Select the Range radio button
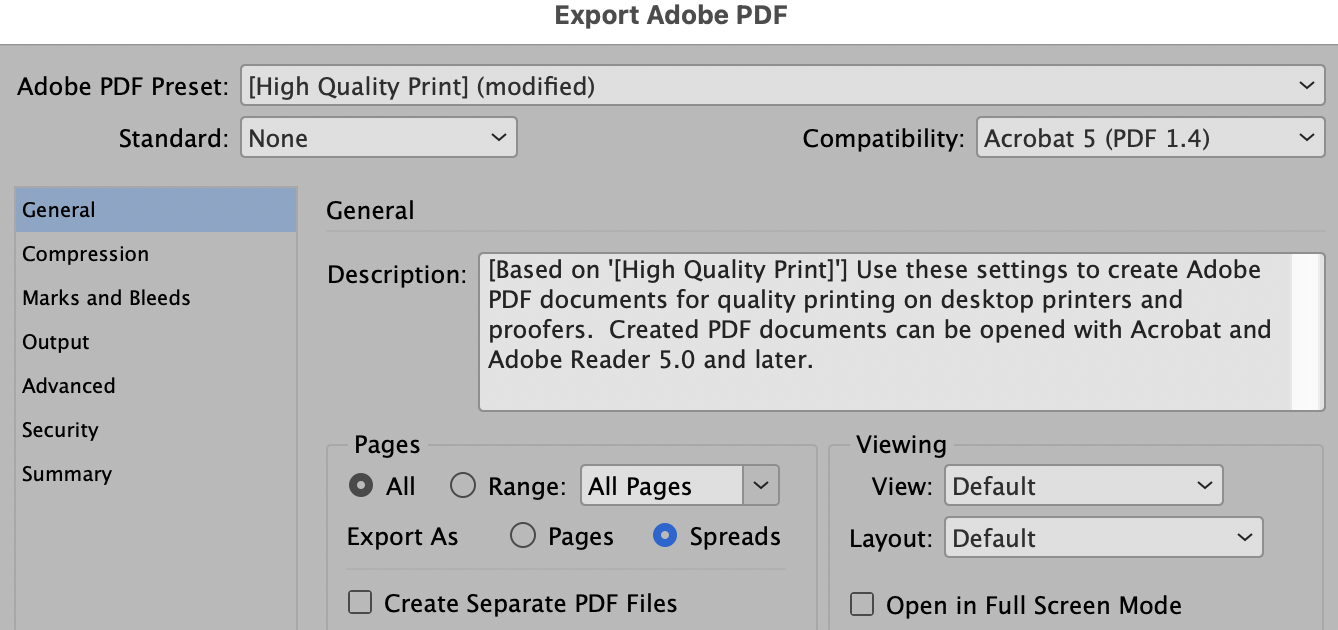 click(x=462, y=485)
